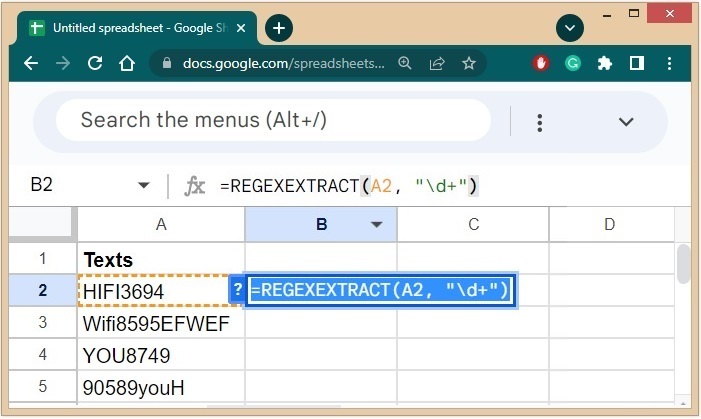Go back to the previous page
Screen dimensions: 701x419
30,63
